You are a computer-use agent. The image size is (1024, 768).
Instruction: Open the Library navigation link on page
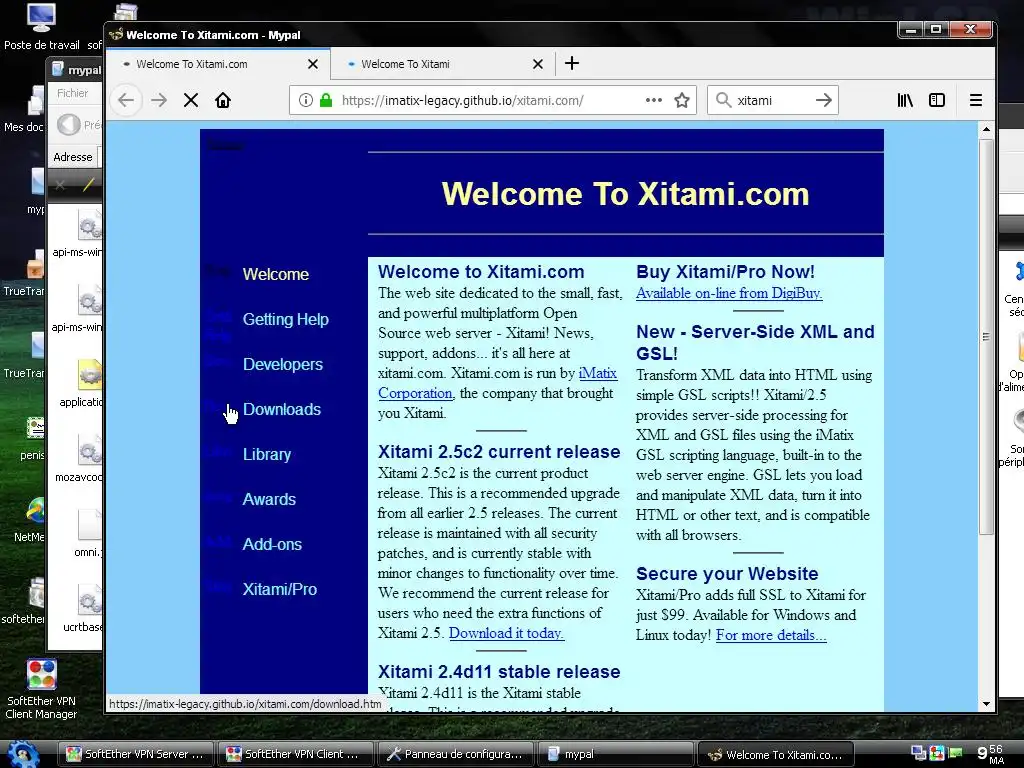tap(266, 455)
